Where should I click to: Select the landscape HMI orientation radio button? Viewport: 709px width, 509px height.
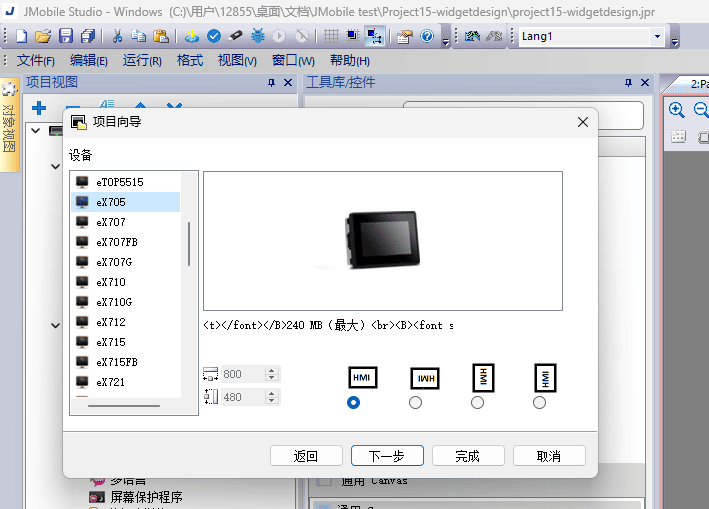pyautogui.click(x=352, y=402)
